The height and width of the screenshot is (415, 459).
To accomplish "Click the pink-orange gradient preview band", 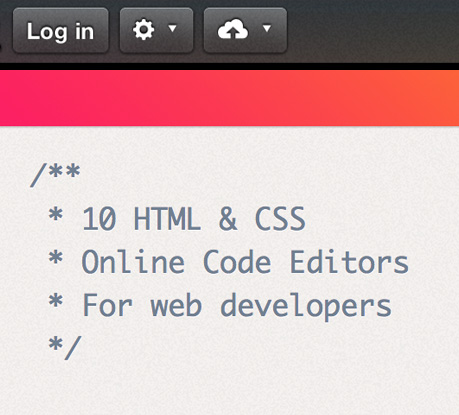I will point(229,98).
